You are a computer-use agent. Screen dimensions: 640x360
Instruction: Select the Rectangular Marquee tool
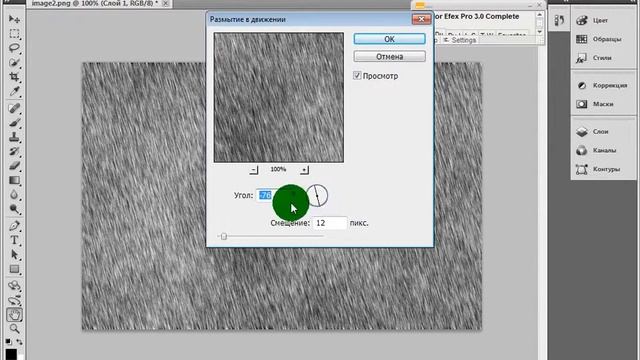(x=14, y=33)
